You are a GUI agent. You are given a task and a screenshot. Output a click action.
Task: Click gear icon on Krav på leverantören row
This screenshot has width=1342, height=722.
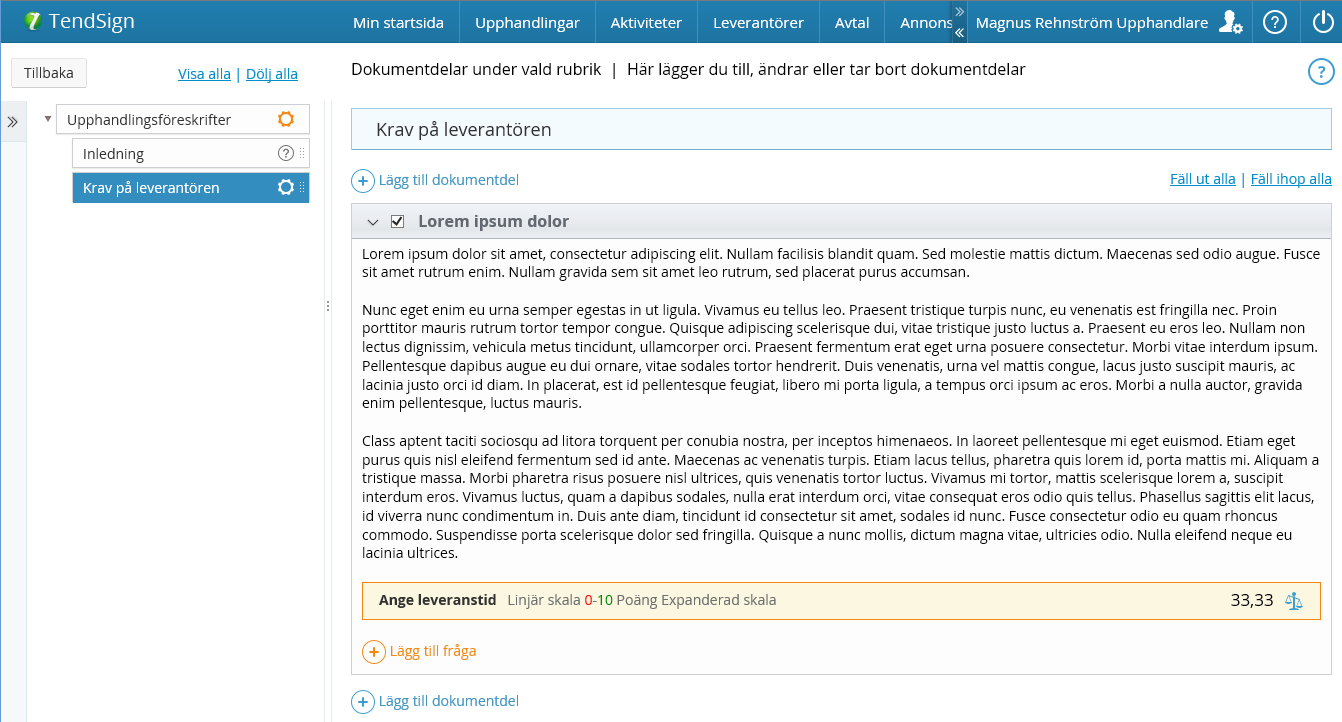coord(286,187)
